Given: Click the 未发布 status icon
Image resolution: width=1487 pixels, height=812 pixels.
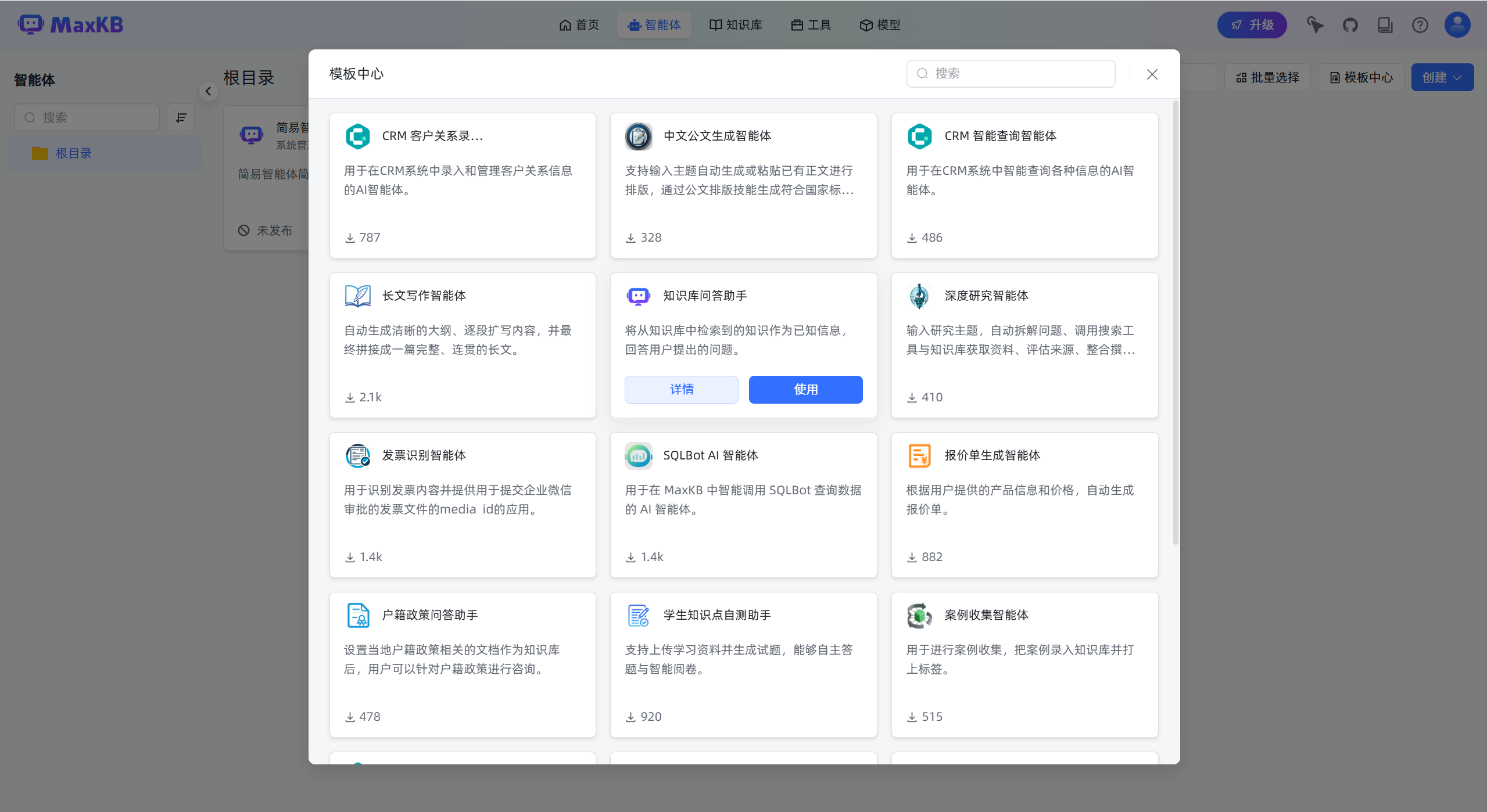Looking at the screenshot, I should point(243,230).
